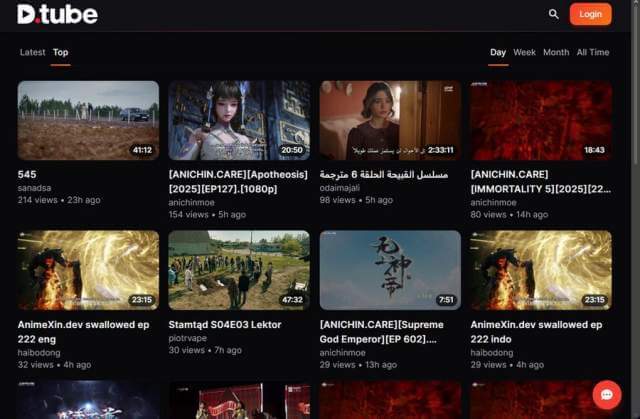This screenshot has height=419, width=640.
Task: Click the IMMORTALITY 5 video title
Action: tap(540, 182)
